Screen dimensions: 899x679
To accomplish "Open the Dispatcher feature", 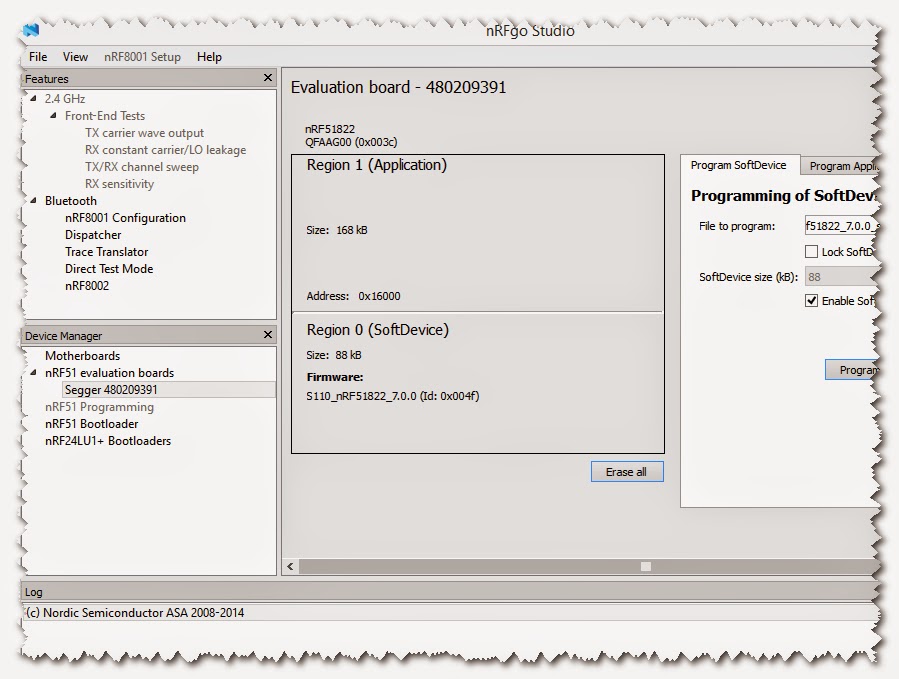I will [93, 235].
